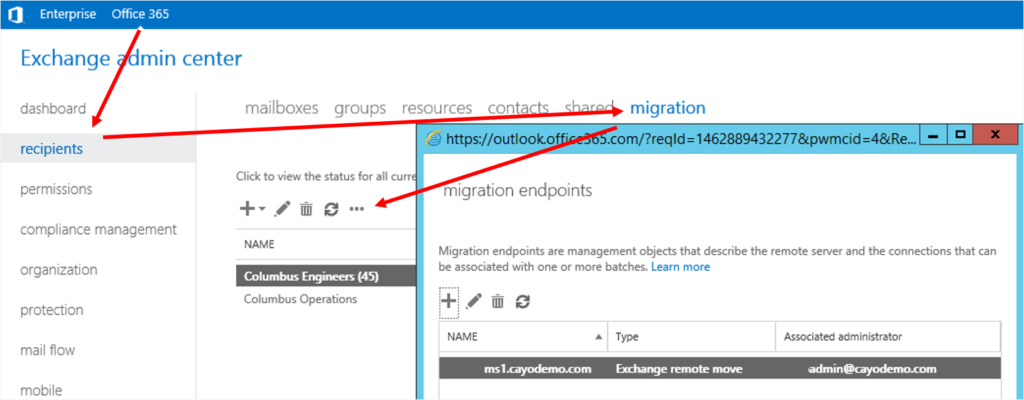Switch to the shared tab

coord(589,108)
